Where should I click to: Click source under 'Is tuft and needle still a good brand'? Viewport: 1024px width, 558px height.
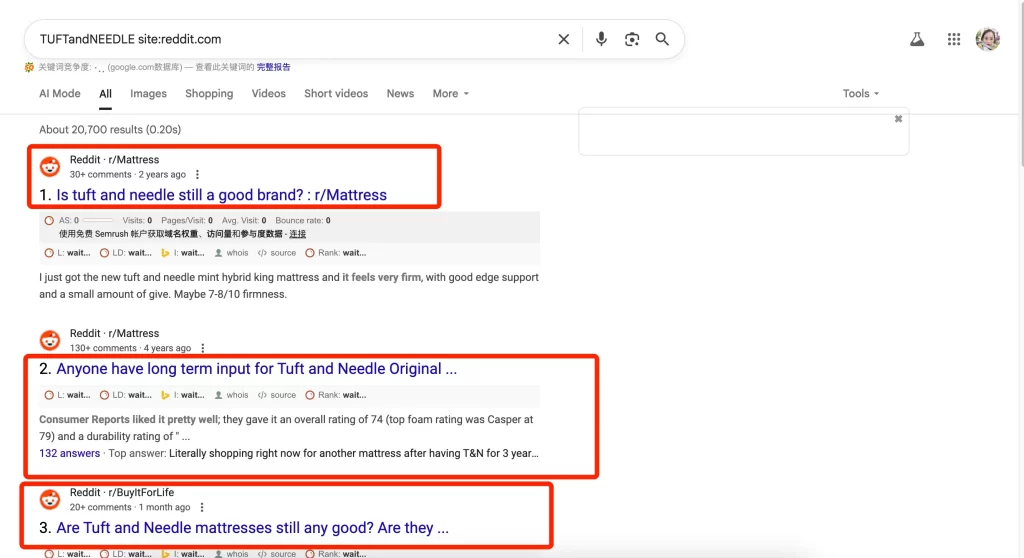[x=277, y=253]
